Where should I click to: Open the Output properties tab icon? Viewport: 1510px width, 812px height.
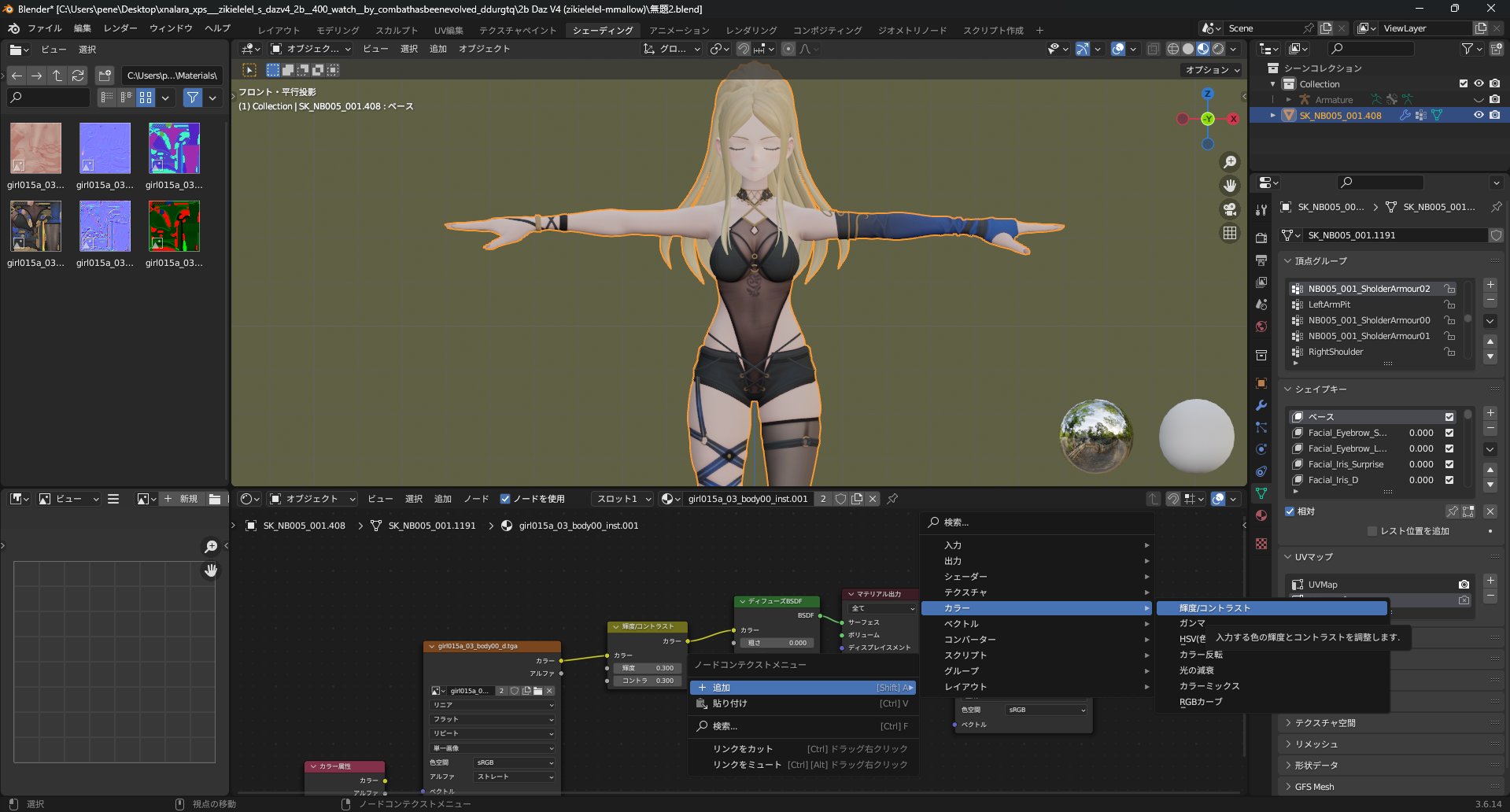pyautogui.click(x=1261, y=260)
